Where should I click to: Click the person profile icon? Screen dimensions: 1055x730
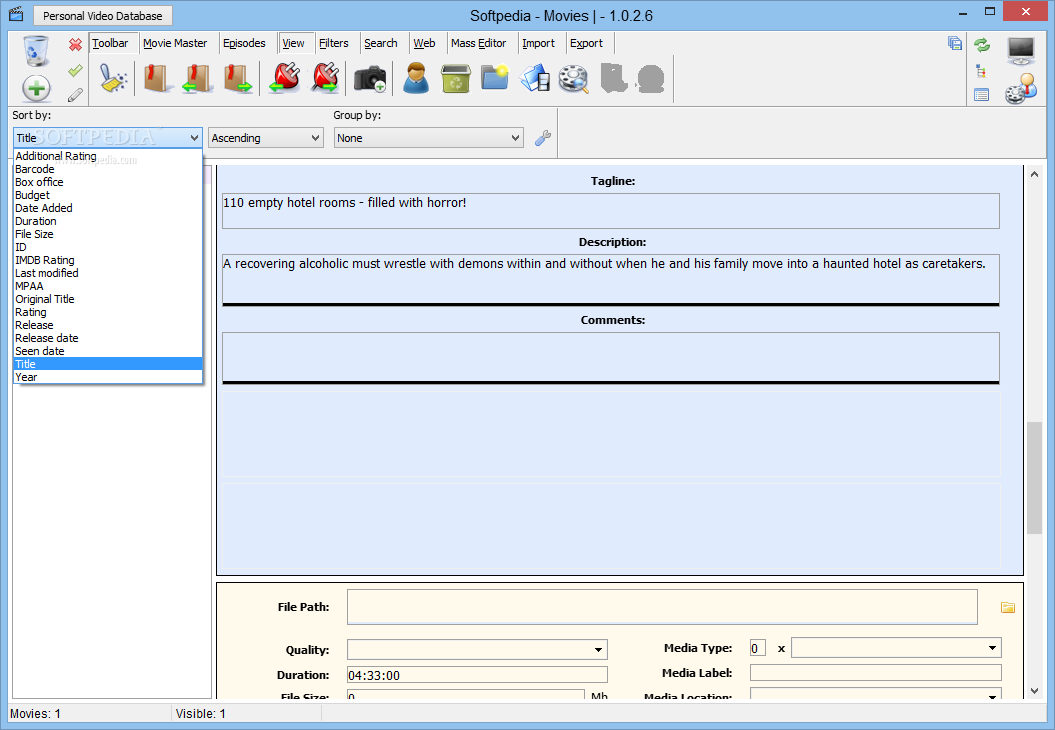416,78
